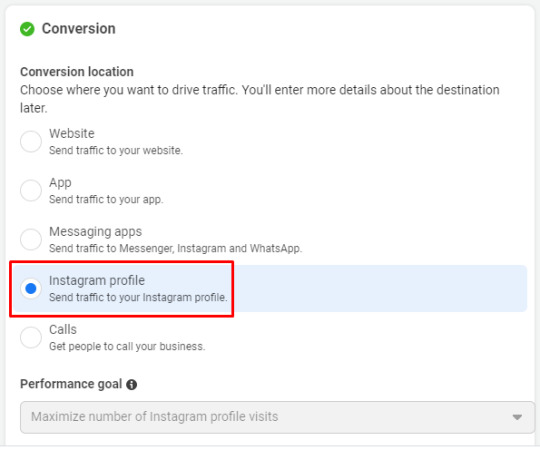Click the Calls option label
The width and height of the screenshot is (540, 450).
click(63, 329)
